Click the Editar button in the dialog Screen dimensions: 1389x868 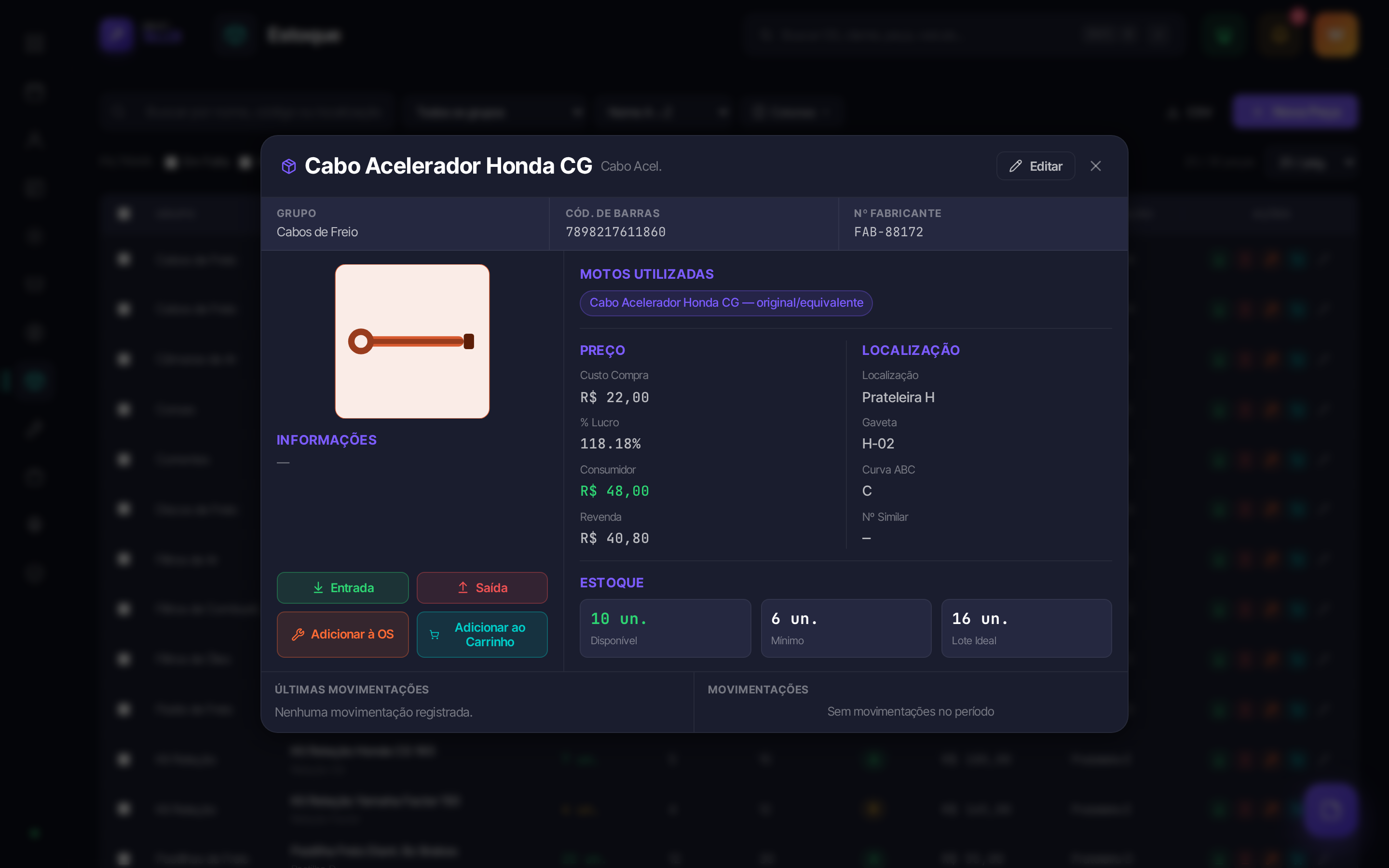point(1035,166)
